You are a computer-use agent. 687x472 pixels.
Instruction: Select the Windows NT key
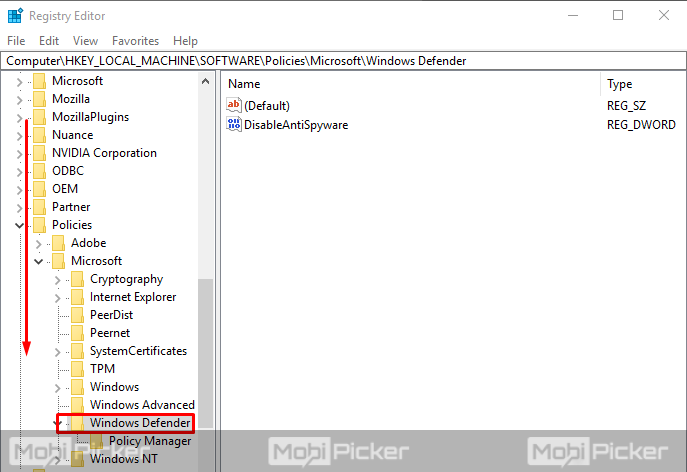tap(124, 459)
